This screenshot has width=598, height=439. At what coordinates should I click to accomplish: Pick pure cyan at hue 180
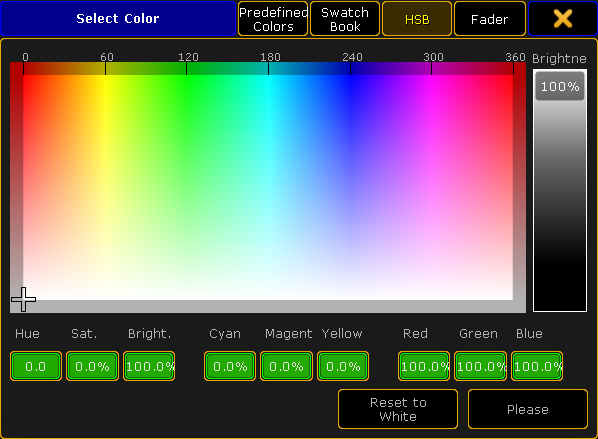[268, 76]
